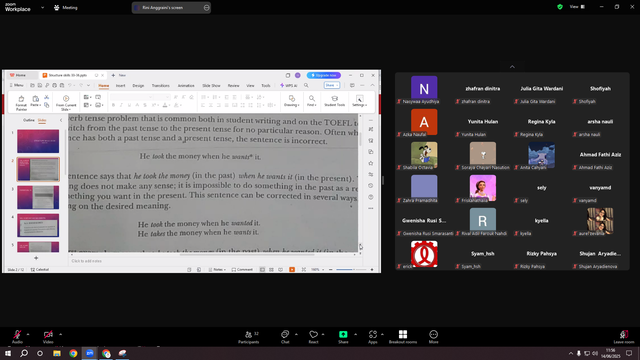Open the Drawing tools dropdown
Screen dimensions: 640x360
291,101
